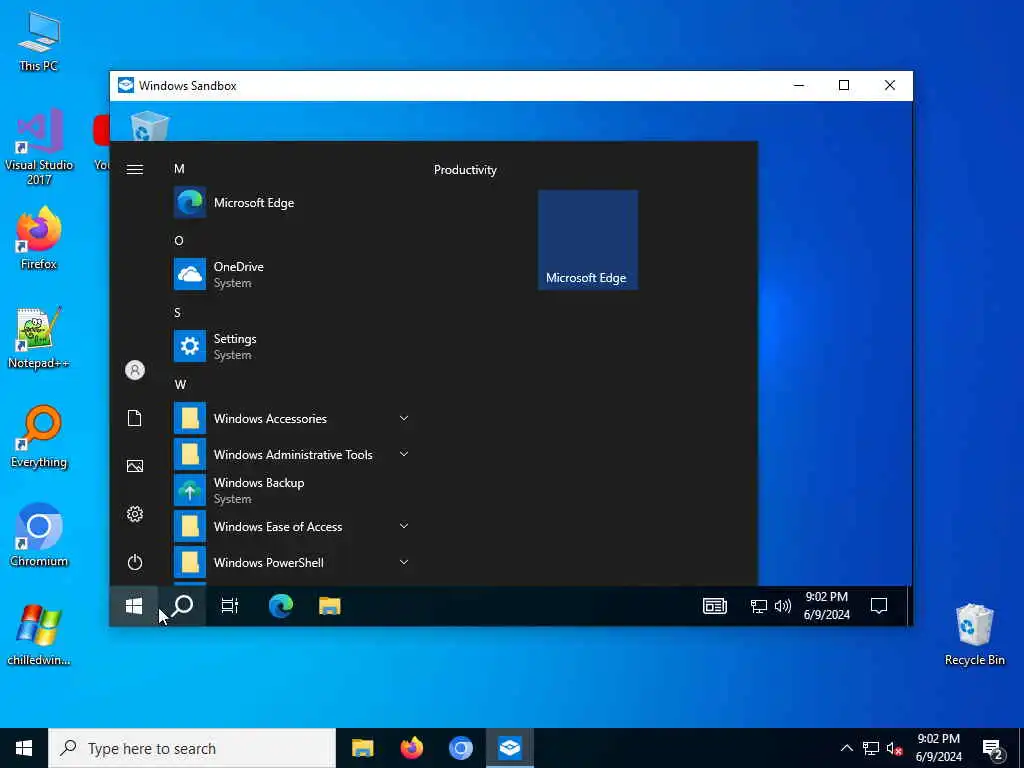
Task: Open Pictures from Start menu sidebar
Action: tap(135, 466)
